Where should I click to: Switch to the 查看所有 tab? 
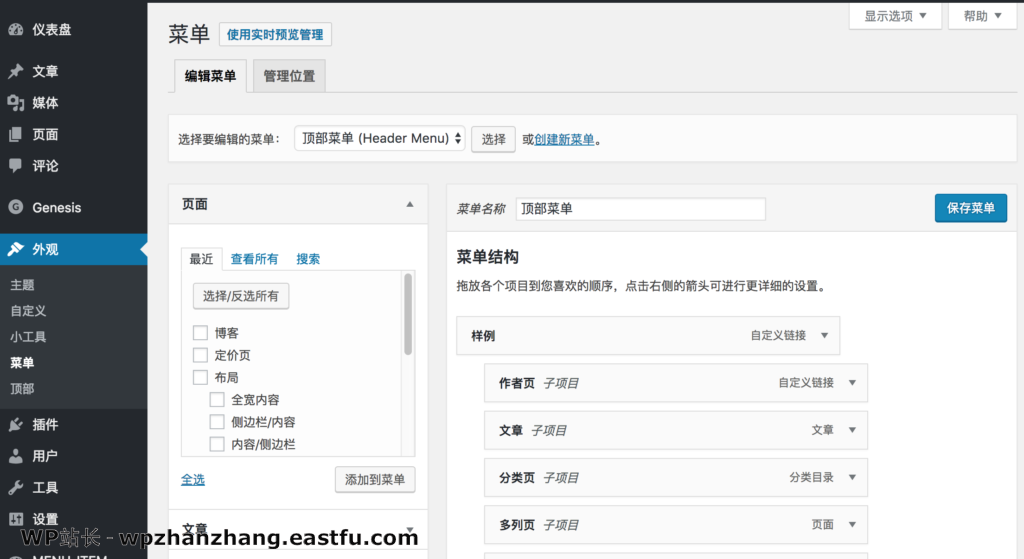254,259
